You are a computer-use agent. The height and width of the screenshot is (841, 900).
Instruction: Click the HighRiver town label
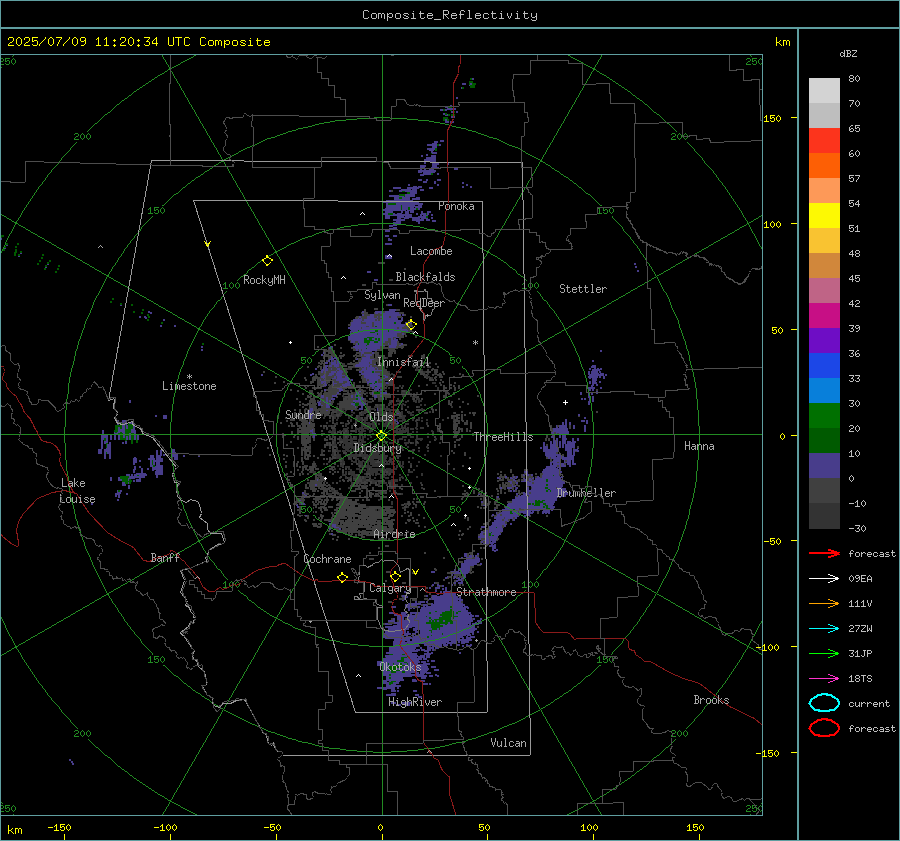[415, 702]
